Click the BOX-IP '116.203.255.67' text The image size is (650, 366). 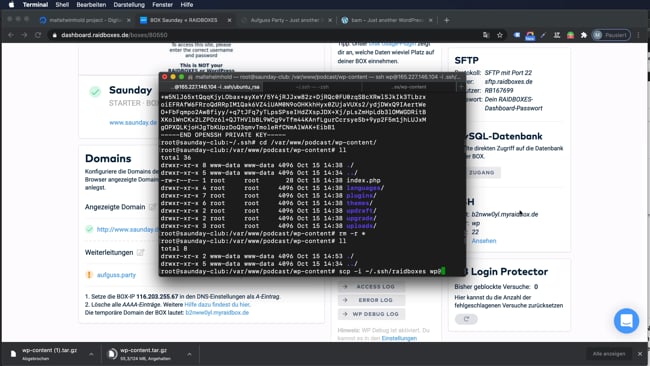(157, 297)
